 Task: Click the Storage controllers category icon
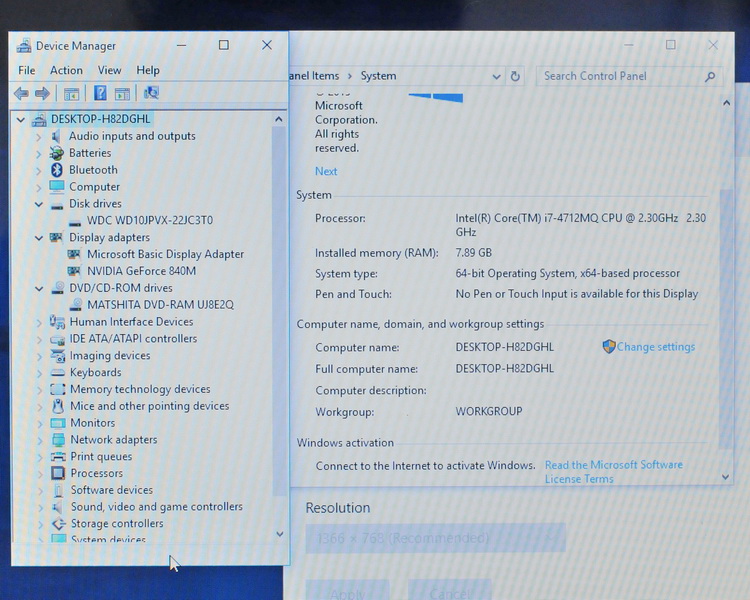pyautogui.click(x=59, y=524)
